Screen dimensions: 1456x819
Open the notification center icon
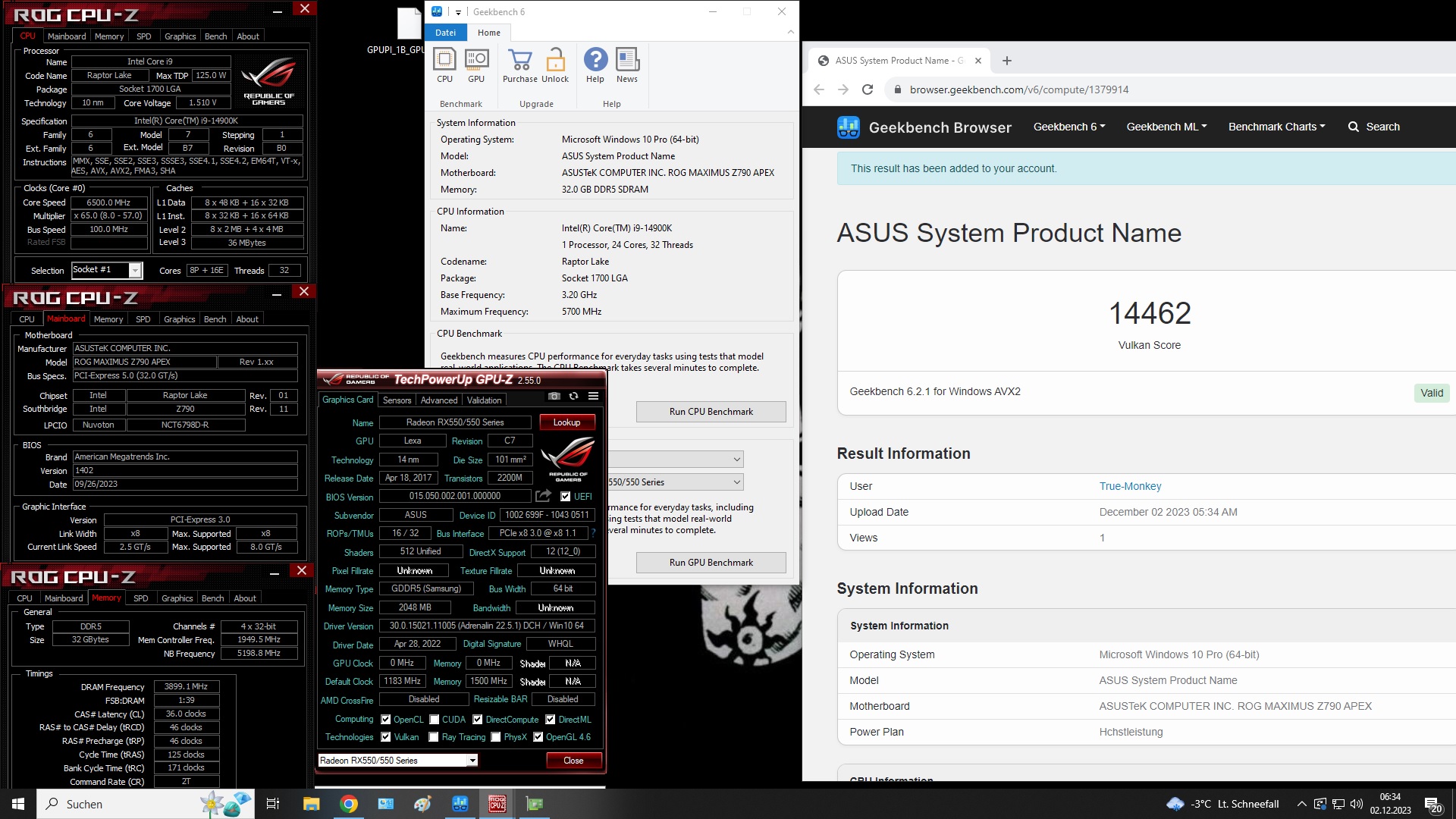(1433, 804)
